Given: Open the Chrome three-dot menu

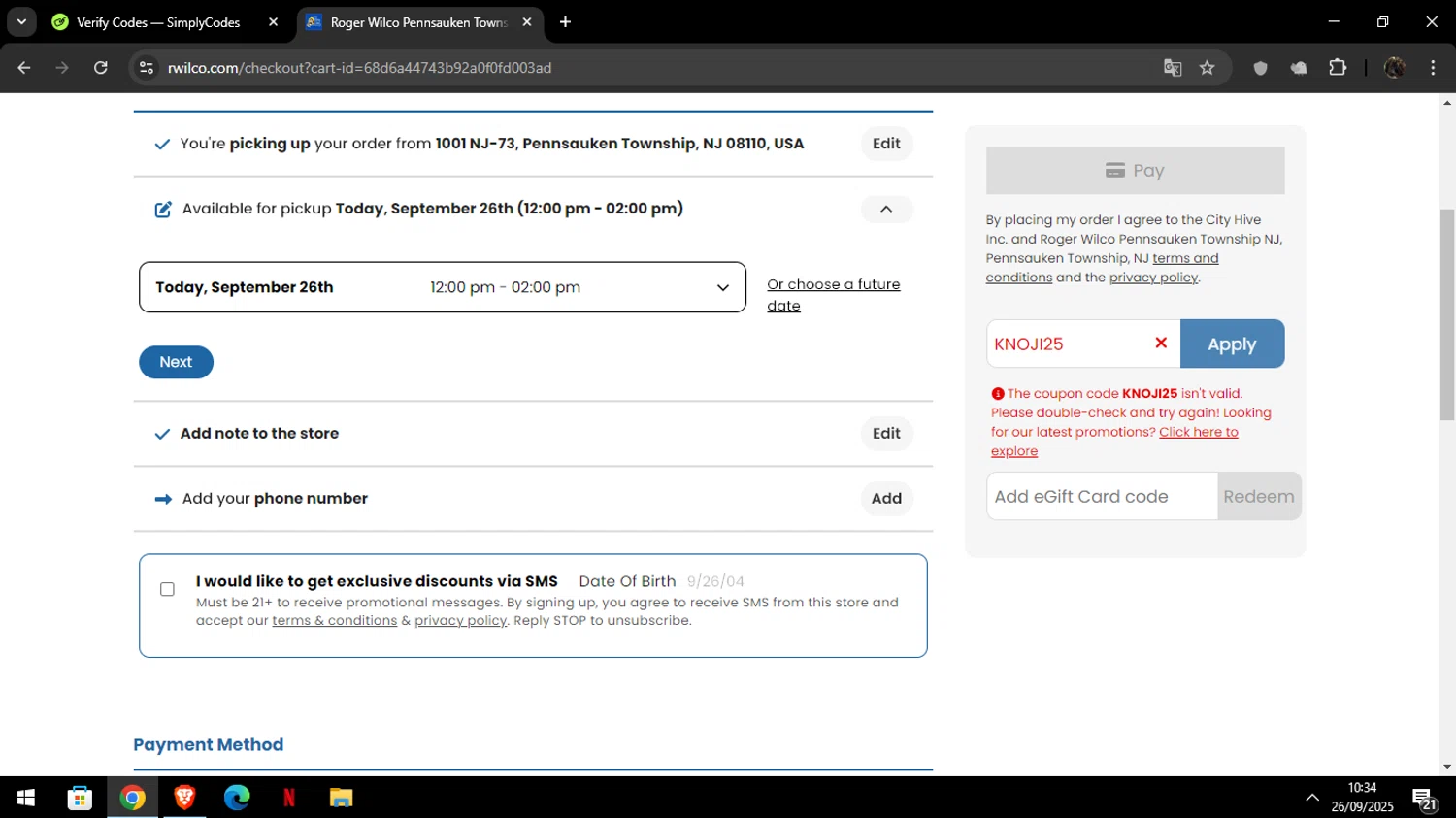Looking at the screenshot, I should [1433, 68].
